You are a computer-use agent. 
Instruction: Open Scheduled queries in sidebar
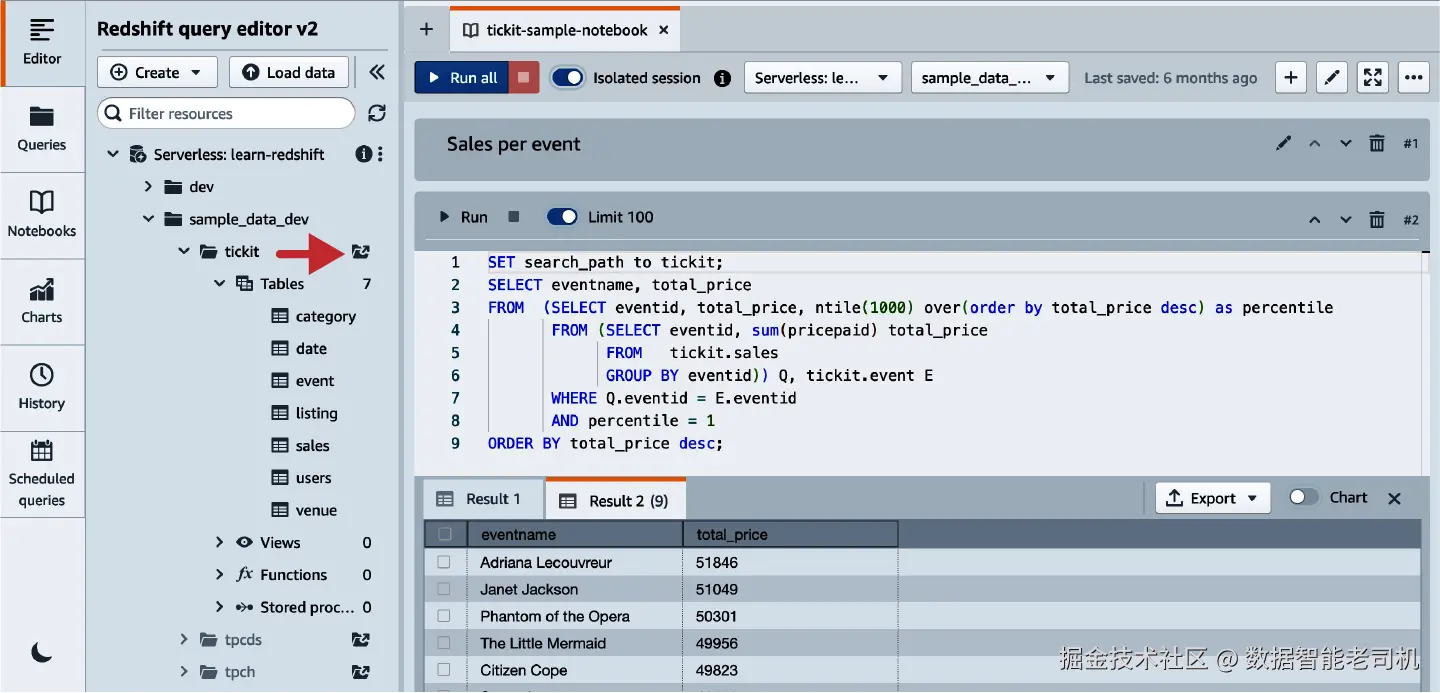click(x=42, y=475)
